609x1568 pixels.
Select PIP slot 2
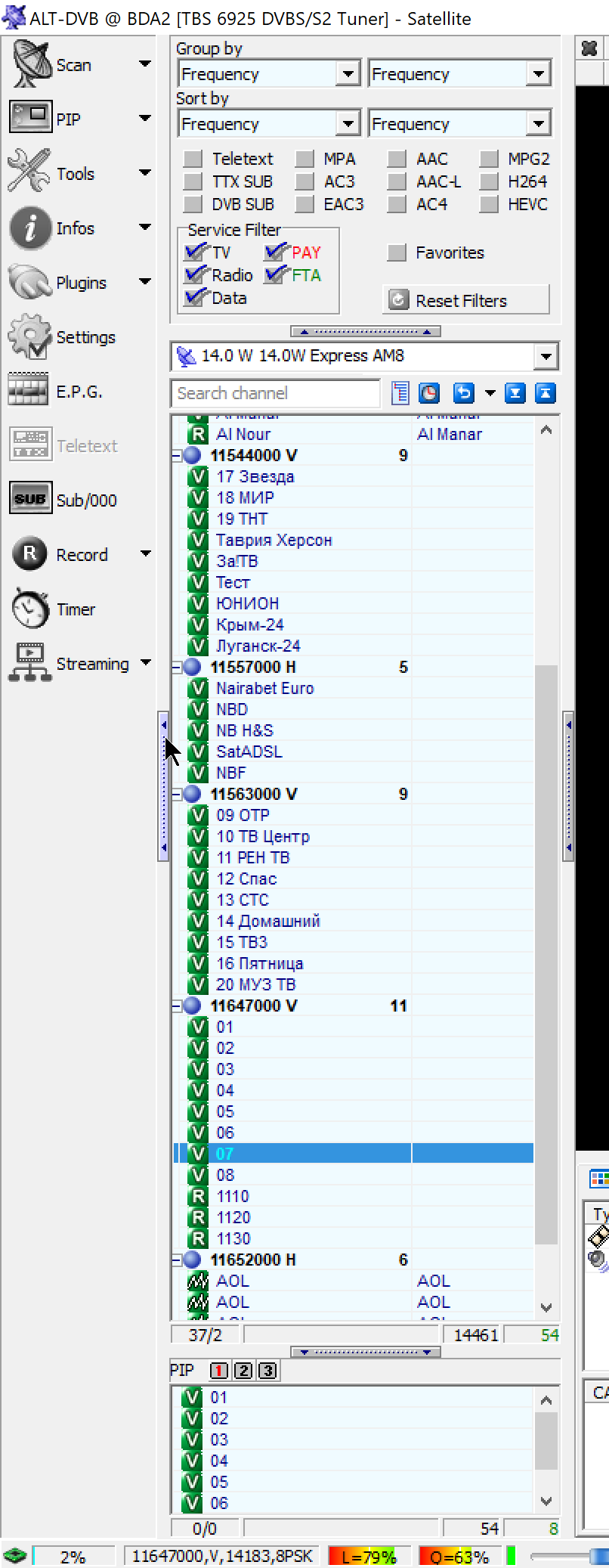click(243, 1371)
